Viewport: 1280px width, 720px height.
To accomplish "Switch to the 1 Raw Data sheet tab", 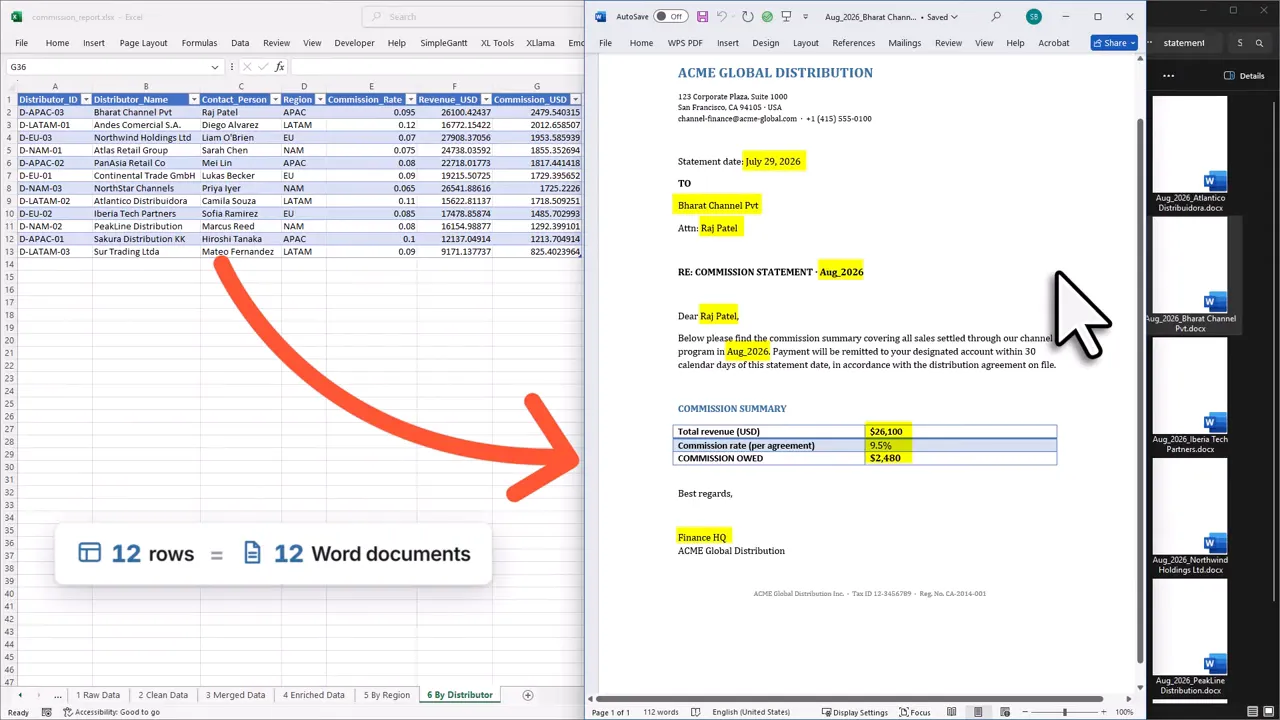I will (98, 695).
